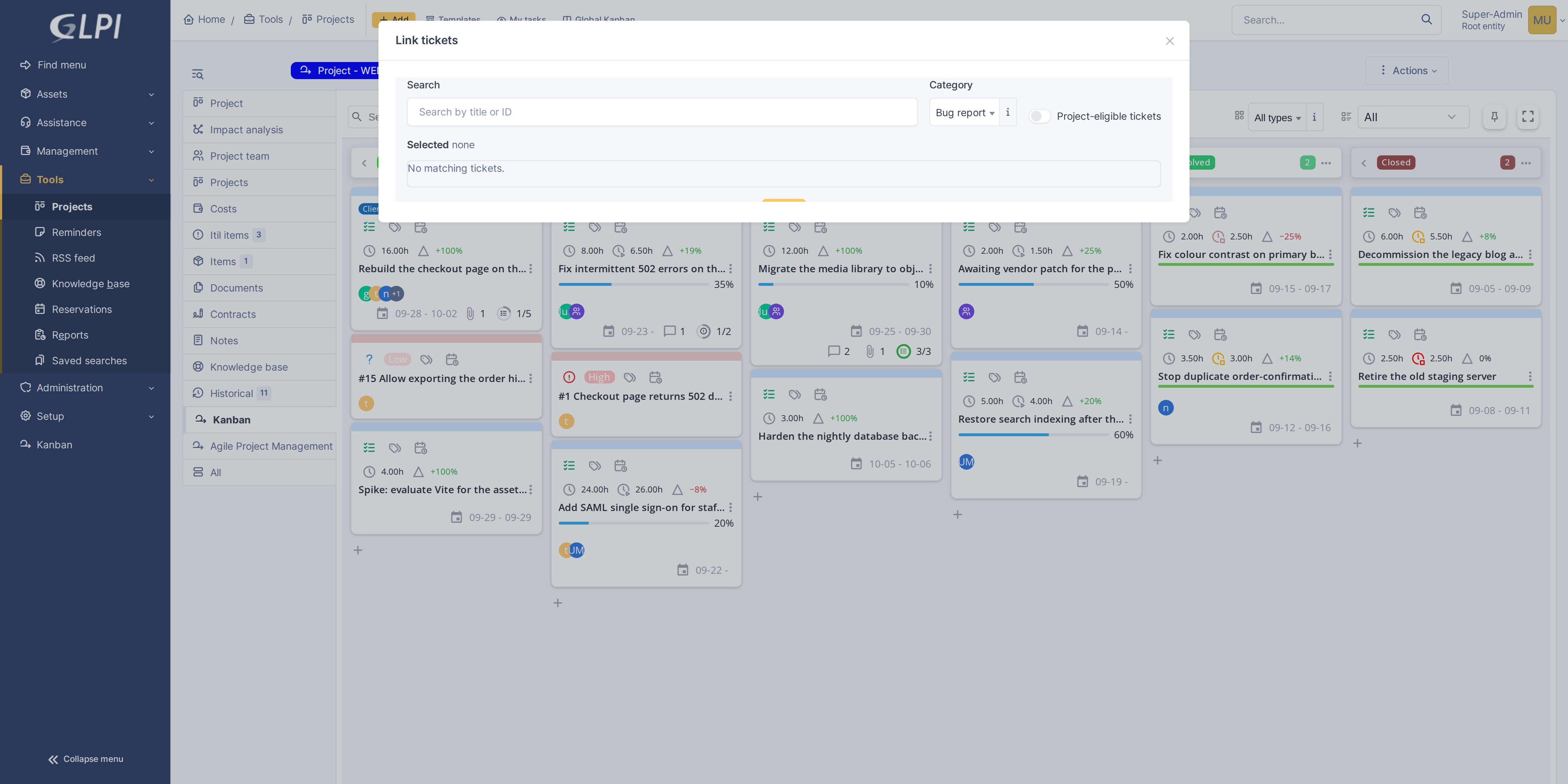Screen dimensions: 1568x784
Task: Go to Home breadcrumb
Action: (x=205, y=20)
